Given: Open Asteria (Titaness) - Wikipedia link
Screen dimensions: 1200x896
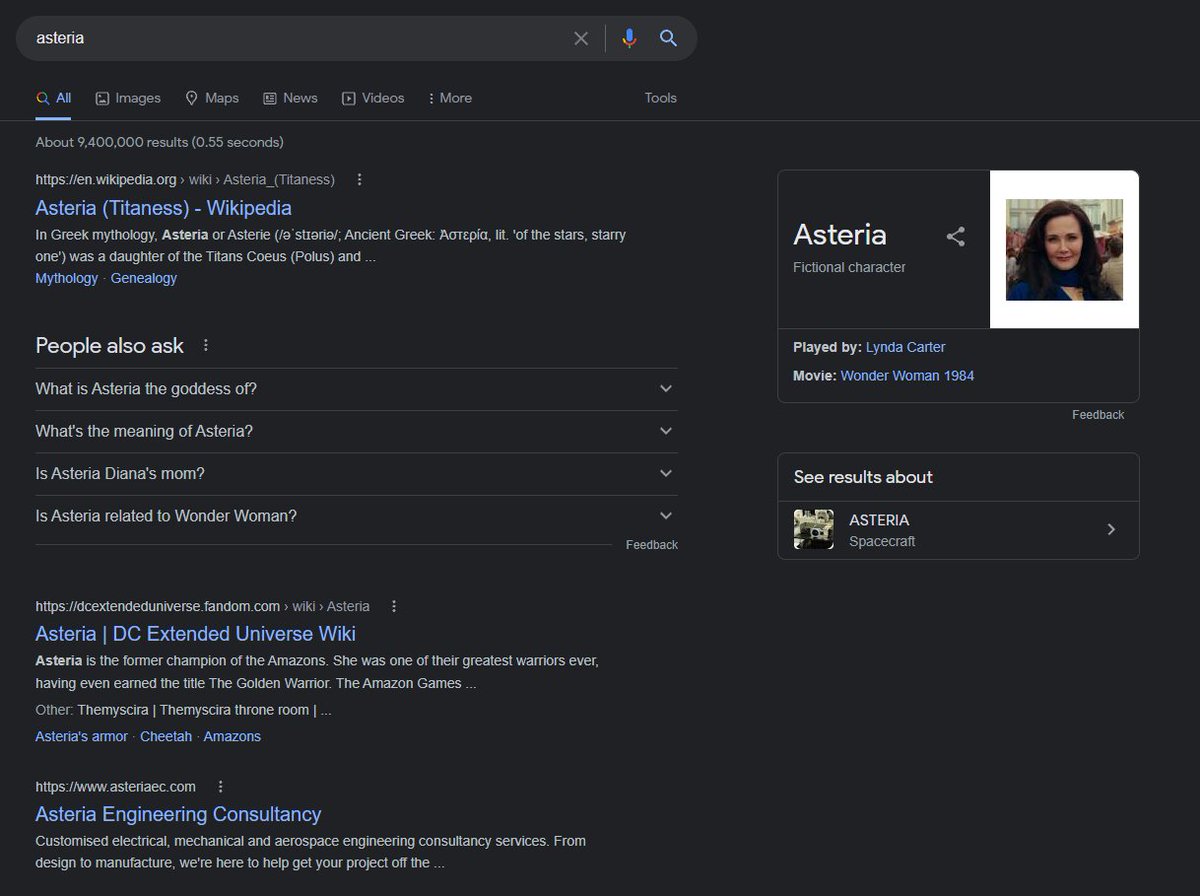Looking at the screenshot, I should [x=163, y=208].
